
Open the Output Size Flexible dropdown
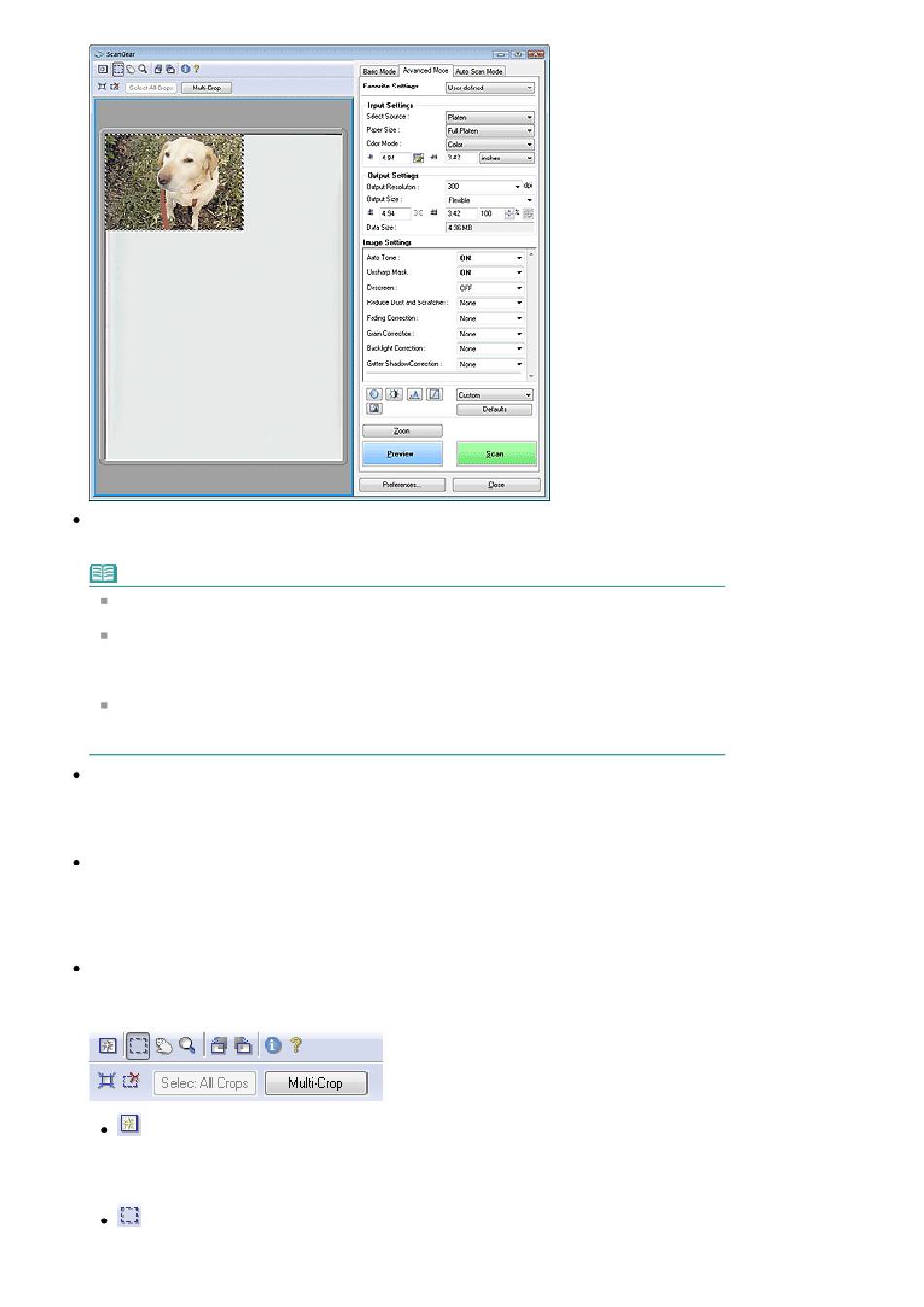click(490, 200)
